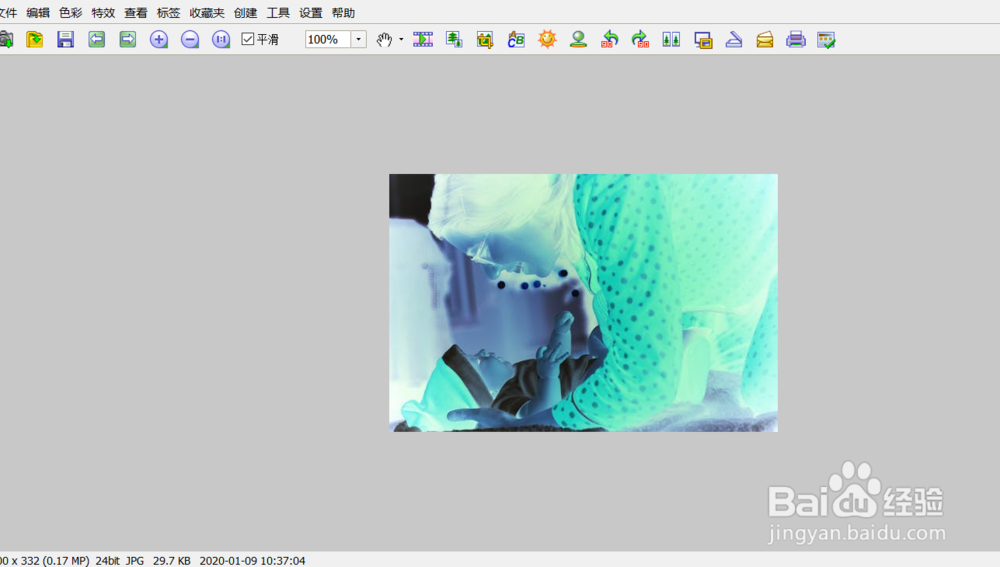Open the 特效 menu
This screenshot has height=567, width=1000.
pos(103,13)
